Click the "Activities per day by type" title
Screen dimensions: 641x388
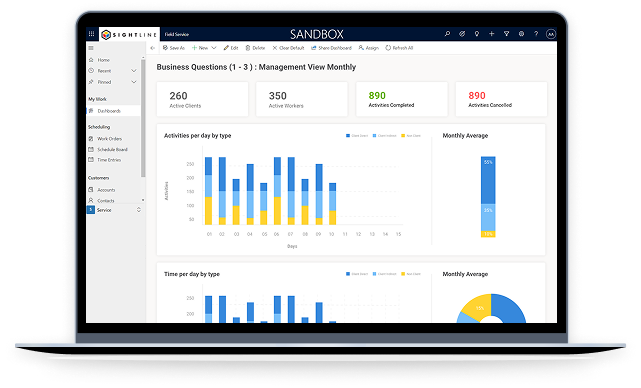(x=197, y=135)
